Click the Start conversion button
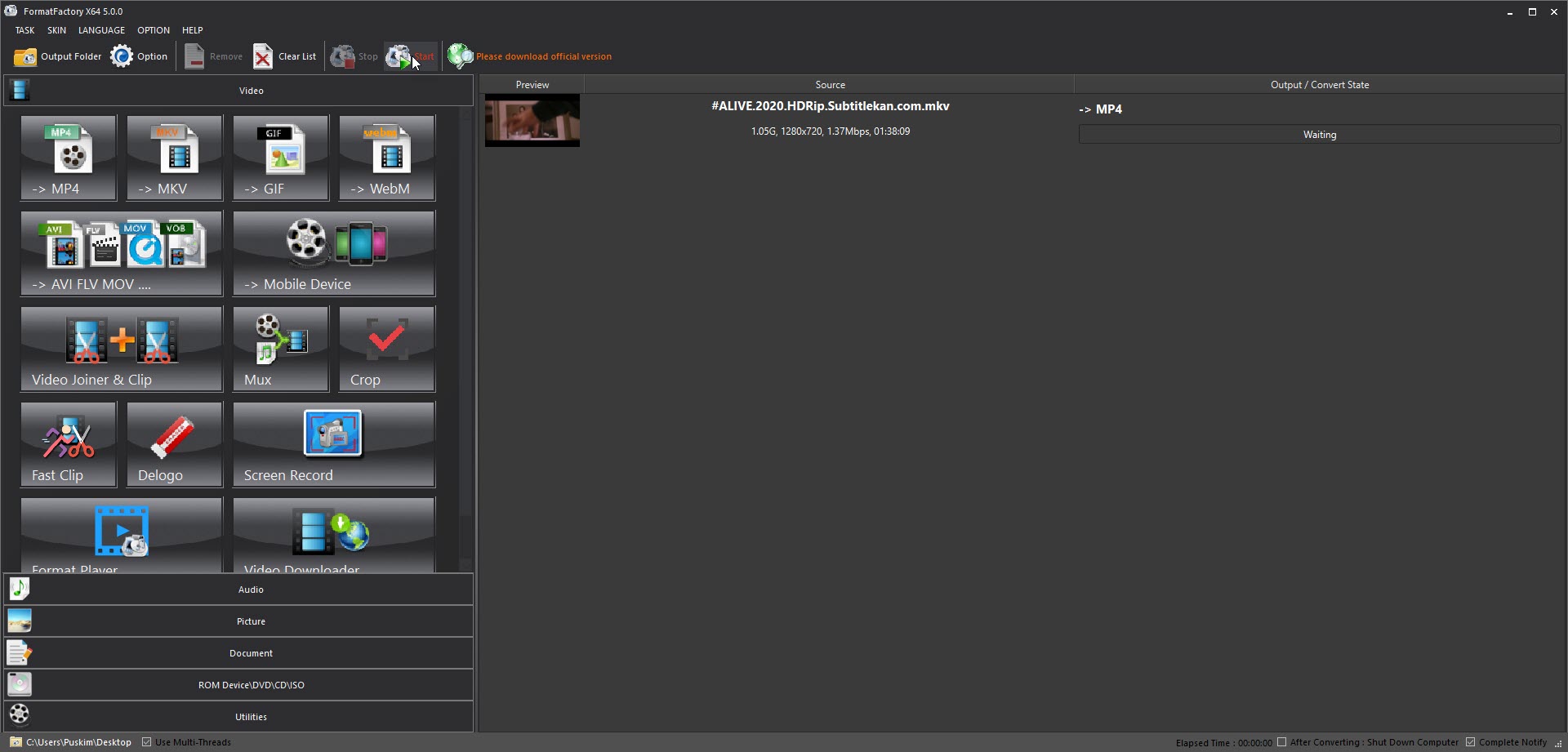 click(x=411, y=56)
